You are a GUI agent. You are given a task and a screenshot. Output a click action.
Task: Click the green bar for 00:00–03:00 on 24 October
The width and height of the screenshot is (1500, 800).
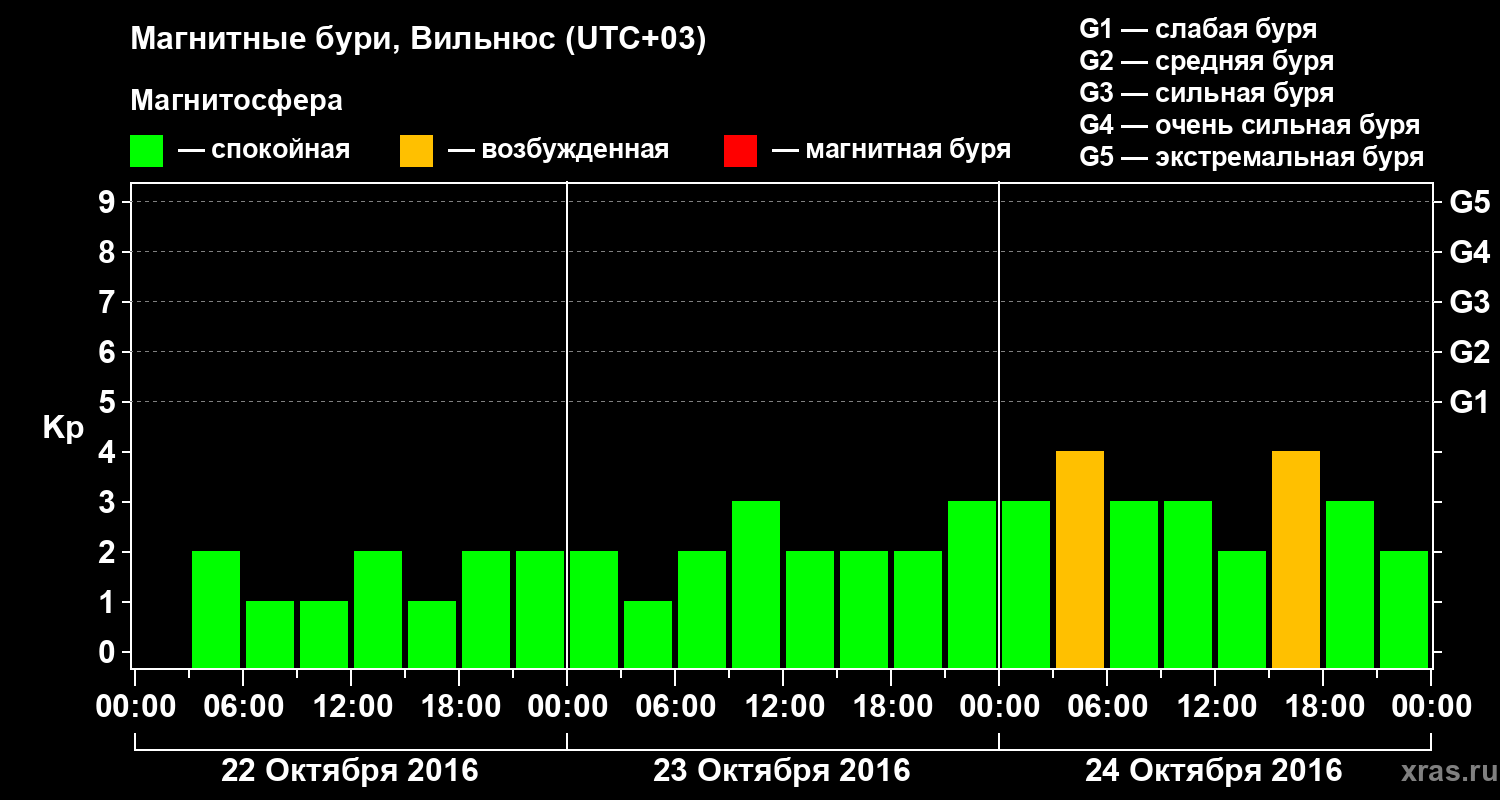click(x=1026, y=585)
